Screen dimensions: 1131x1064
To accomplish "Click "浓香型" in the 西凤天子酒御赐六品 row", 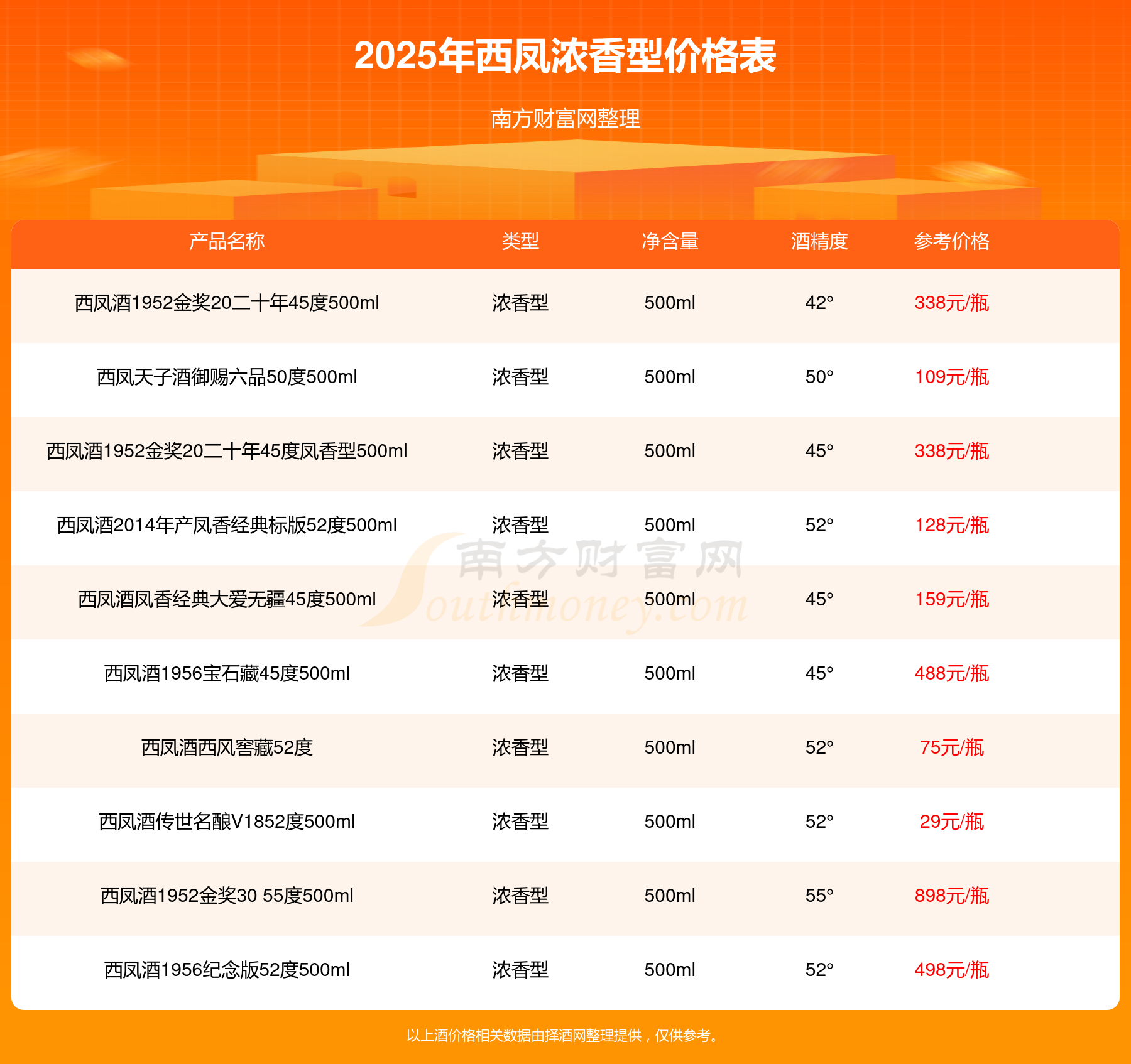I will tap(520, 377).
